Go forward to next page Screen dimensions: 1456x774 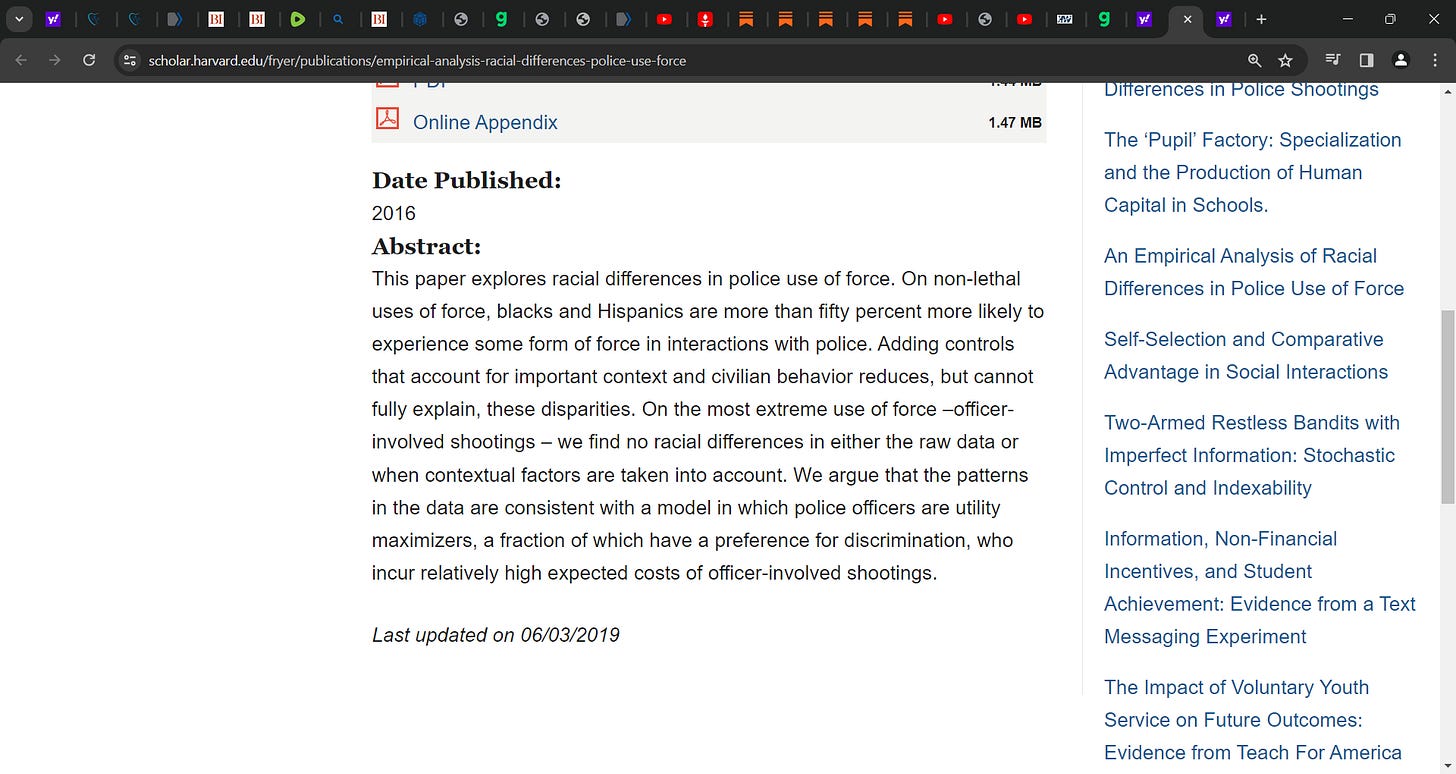coord(55,60)
